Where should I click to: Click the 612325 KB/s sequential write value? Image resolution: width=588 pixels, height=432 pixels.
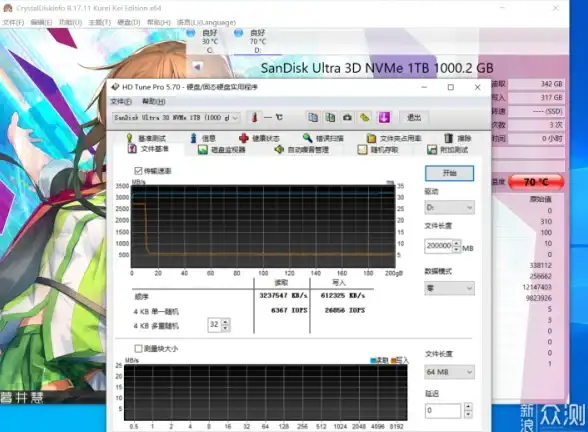coord(343,296)
